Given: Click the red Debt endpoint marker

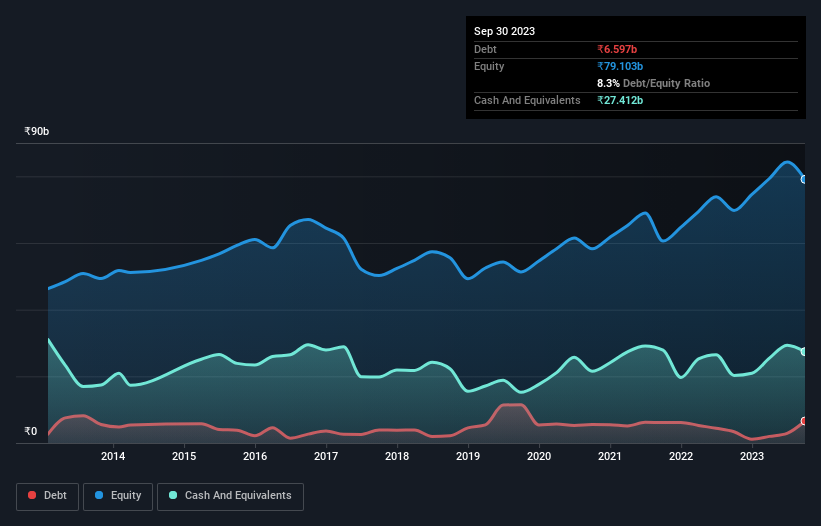Looking at the screenshot, I should pos(804,421).
